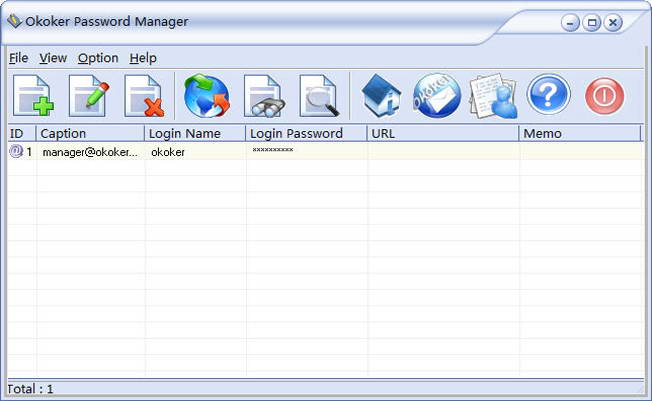
Task: Click the Total : 1 status text
Action: [x=30, y=389]
